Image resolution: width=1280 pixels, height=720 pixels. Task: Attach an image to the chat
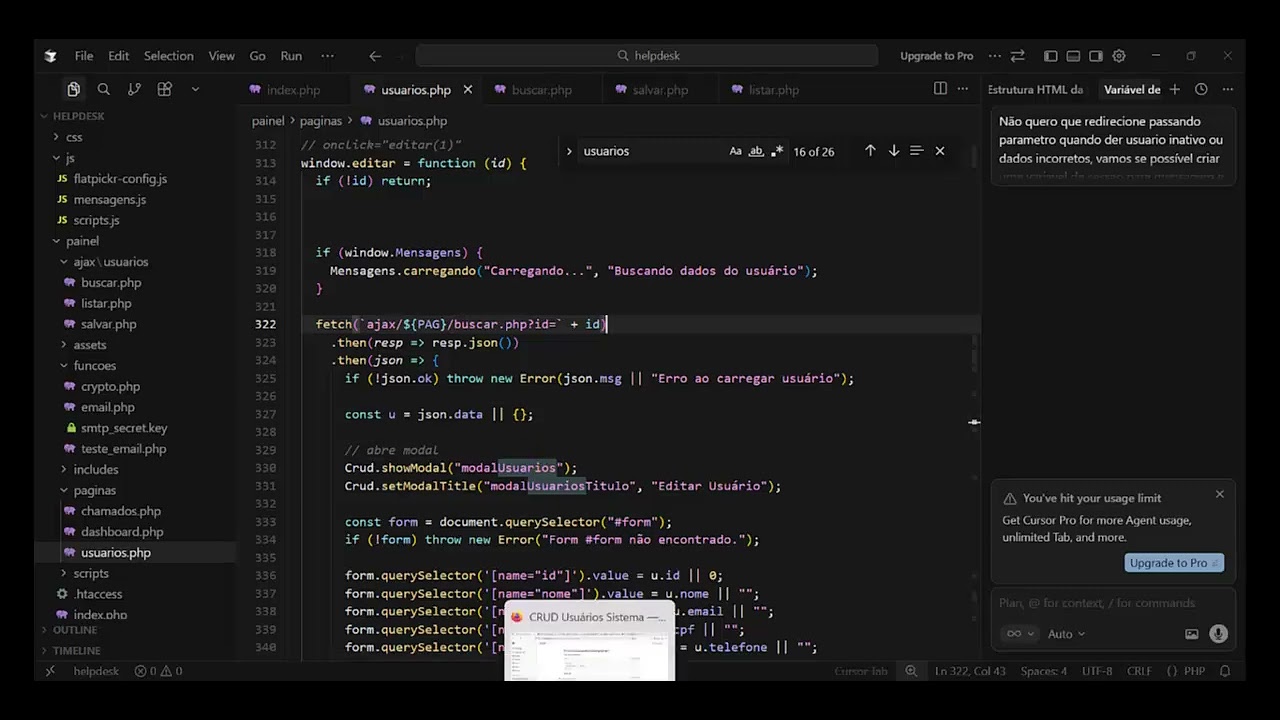click(1192, 634)
